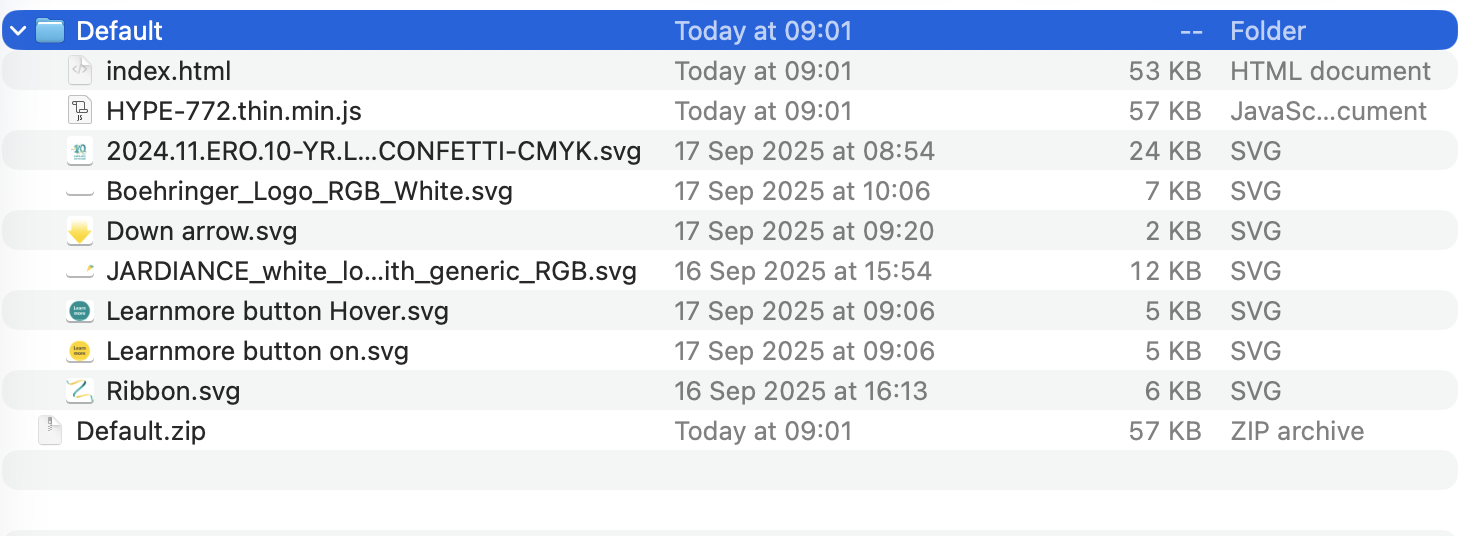Select the index.html file name
1464x536 pixels.
pyautogui.click(x=169, y=71)
